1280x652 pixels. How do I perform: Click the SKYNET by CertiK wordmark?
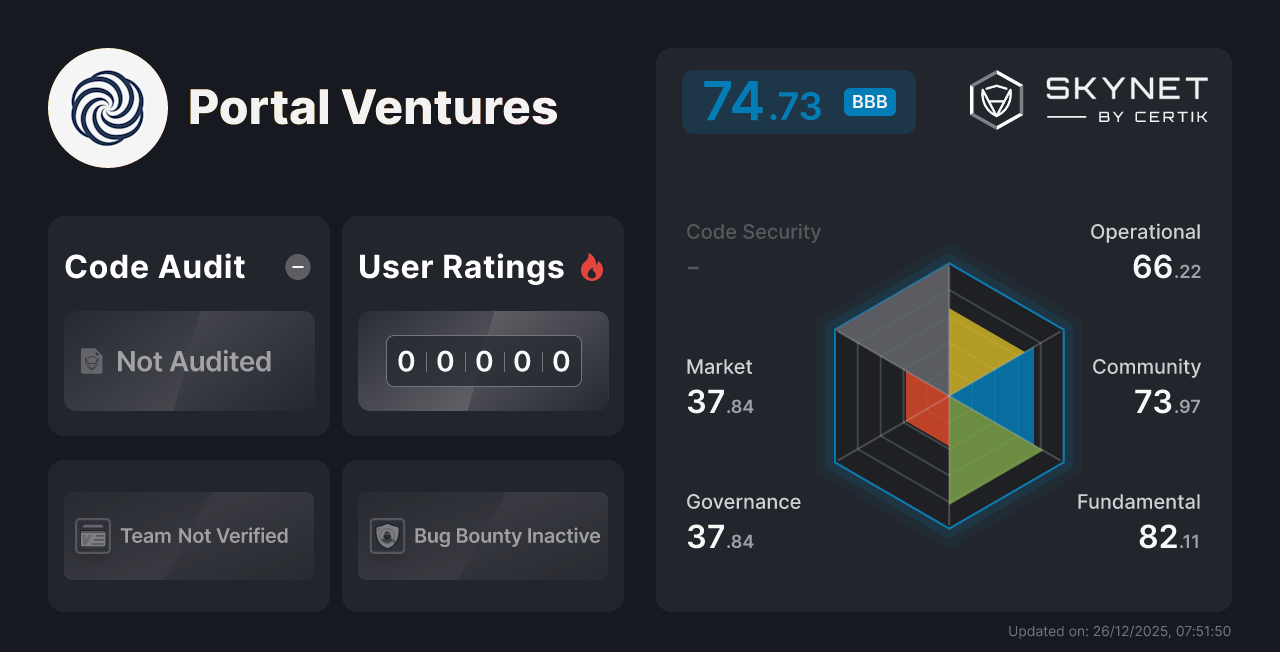click(1123, 99)
